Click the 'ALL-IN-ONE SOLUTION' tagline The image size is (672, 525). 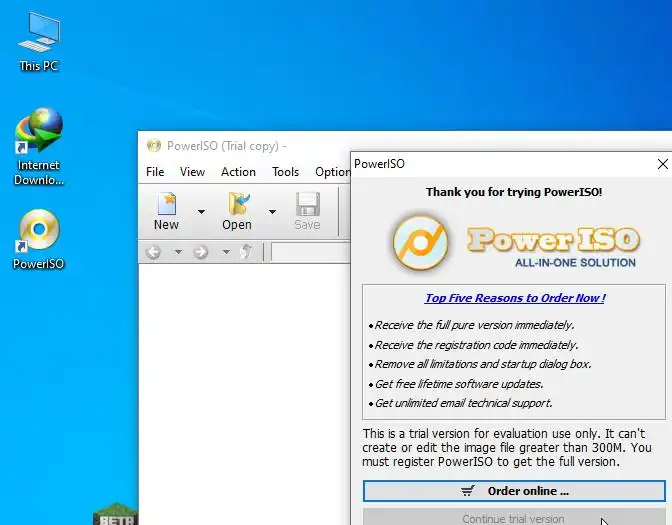(x=575, y=263)
